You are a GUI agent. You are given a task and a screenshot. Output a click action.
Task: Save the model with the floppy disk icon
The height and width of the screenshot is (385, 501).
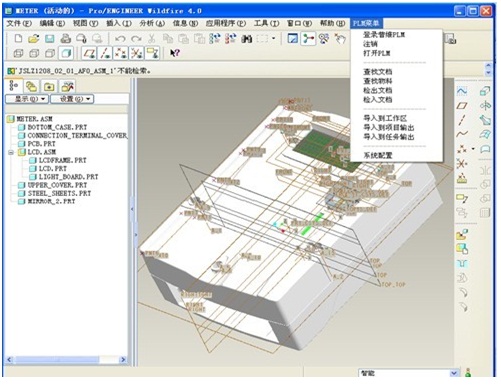[50, 39]
